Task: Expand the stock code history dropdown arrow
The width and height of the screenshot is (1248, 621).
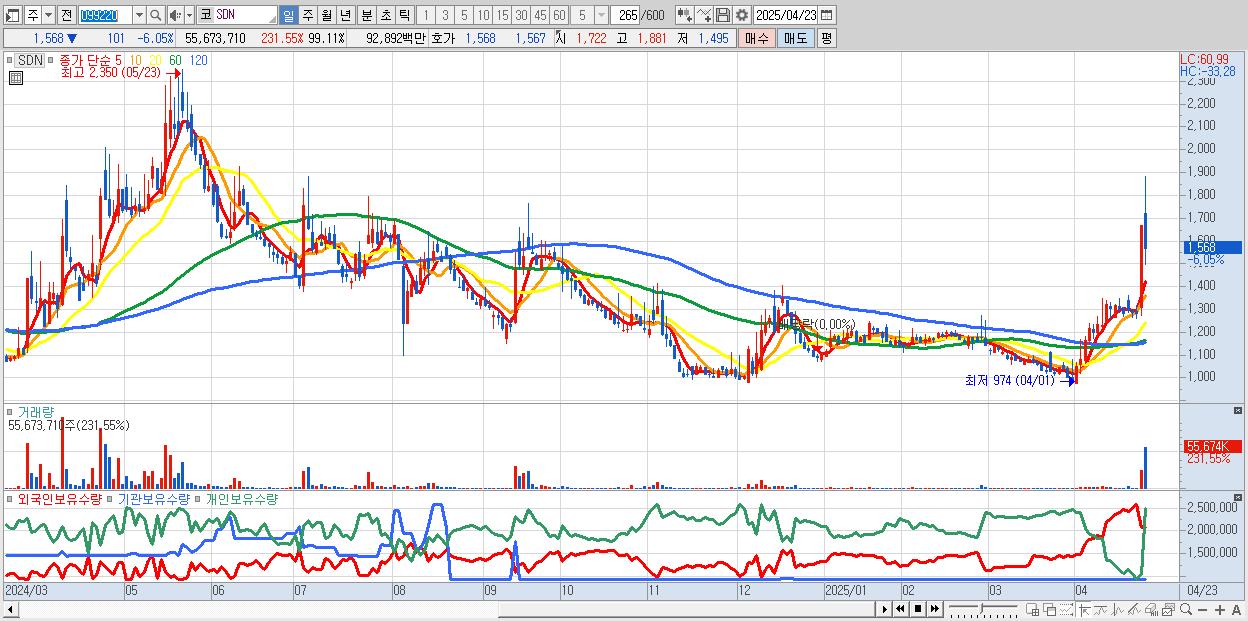Action: pyautogui.click(x=139, y=15)
